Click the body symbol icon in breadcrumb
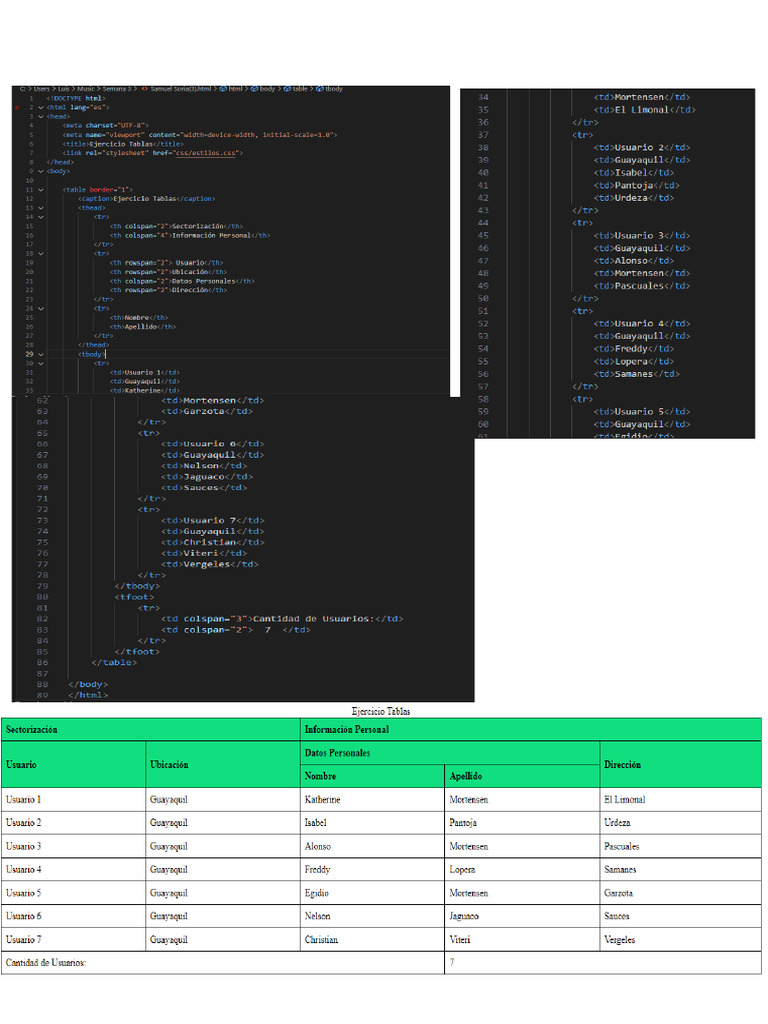Image resolution: width=768 pixels, height=1024 pixels. 254,89
